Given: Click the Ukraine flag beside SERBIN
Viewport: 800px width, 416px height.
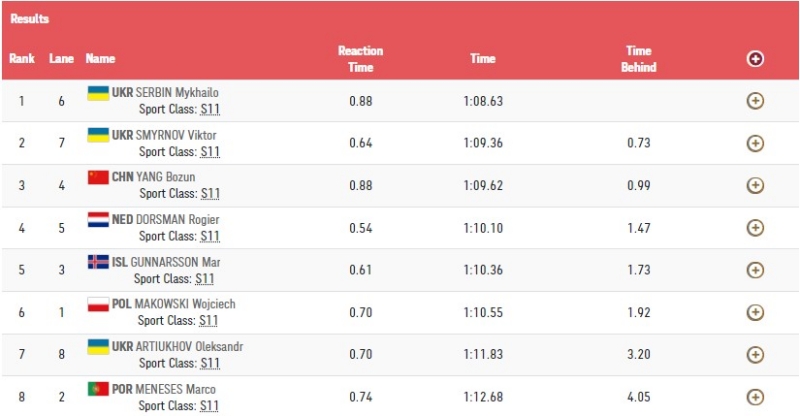Looking at the screenshot, I should [98, 93].
